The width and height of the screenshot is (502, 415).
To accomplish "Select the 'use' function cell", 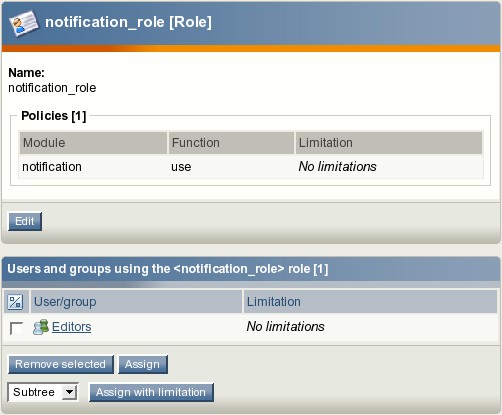I will tap(181, 167).
